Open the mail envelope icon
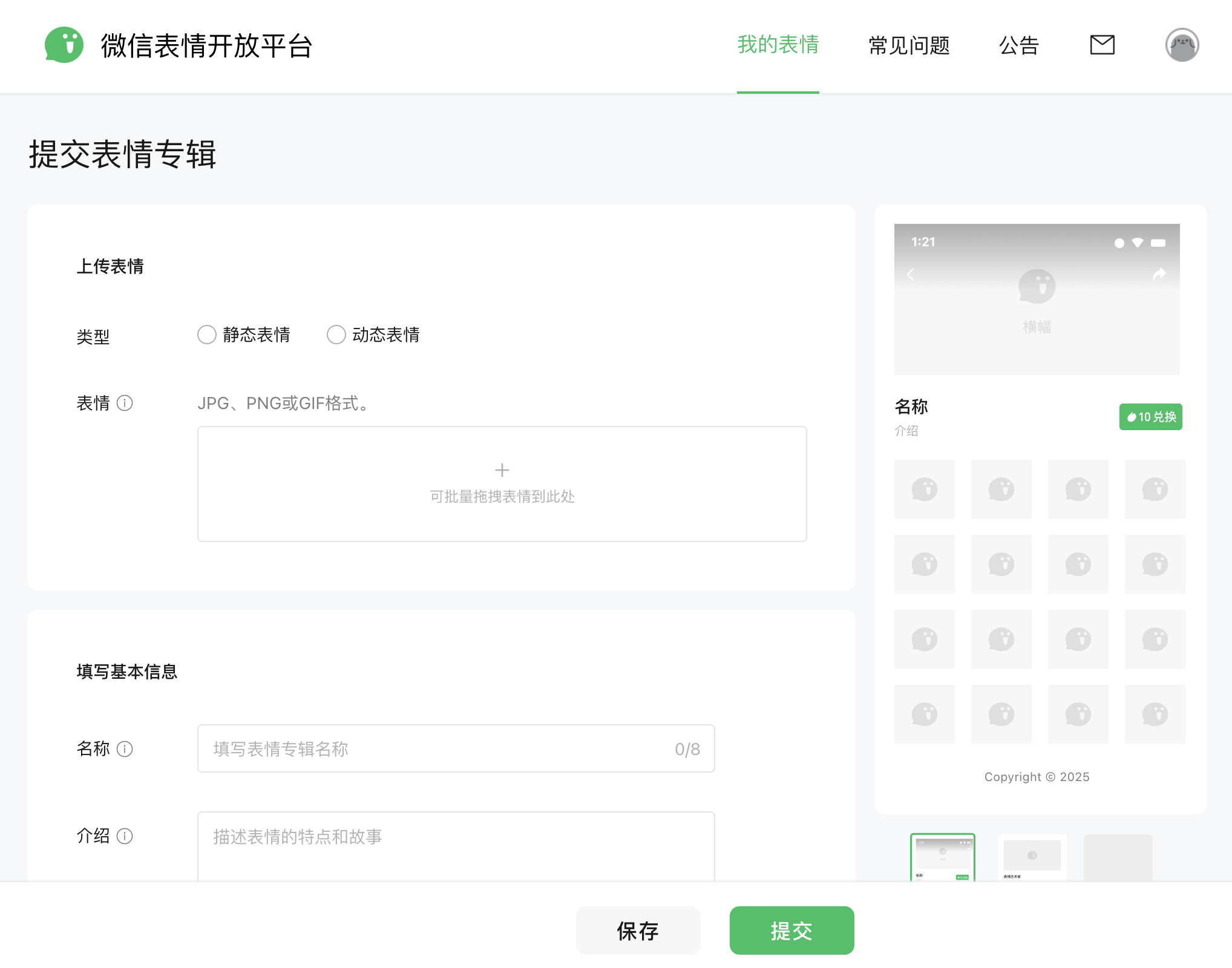Viewport: 1232px width, 968px height. 1102,45
